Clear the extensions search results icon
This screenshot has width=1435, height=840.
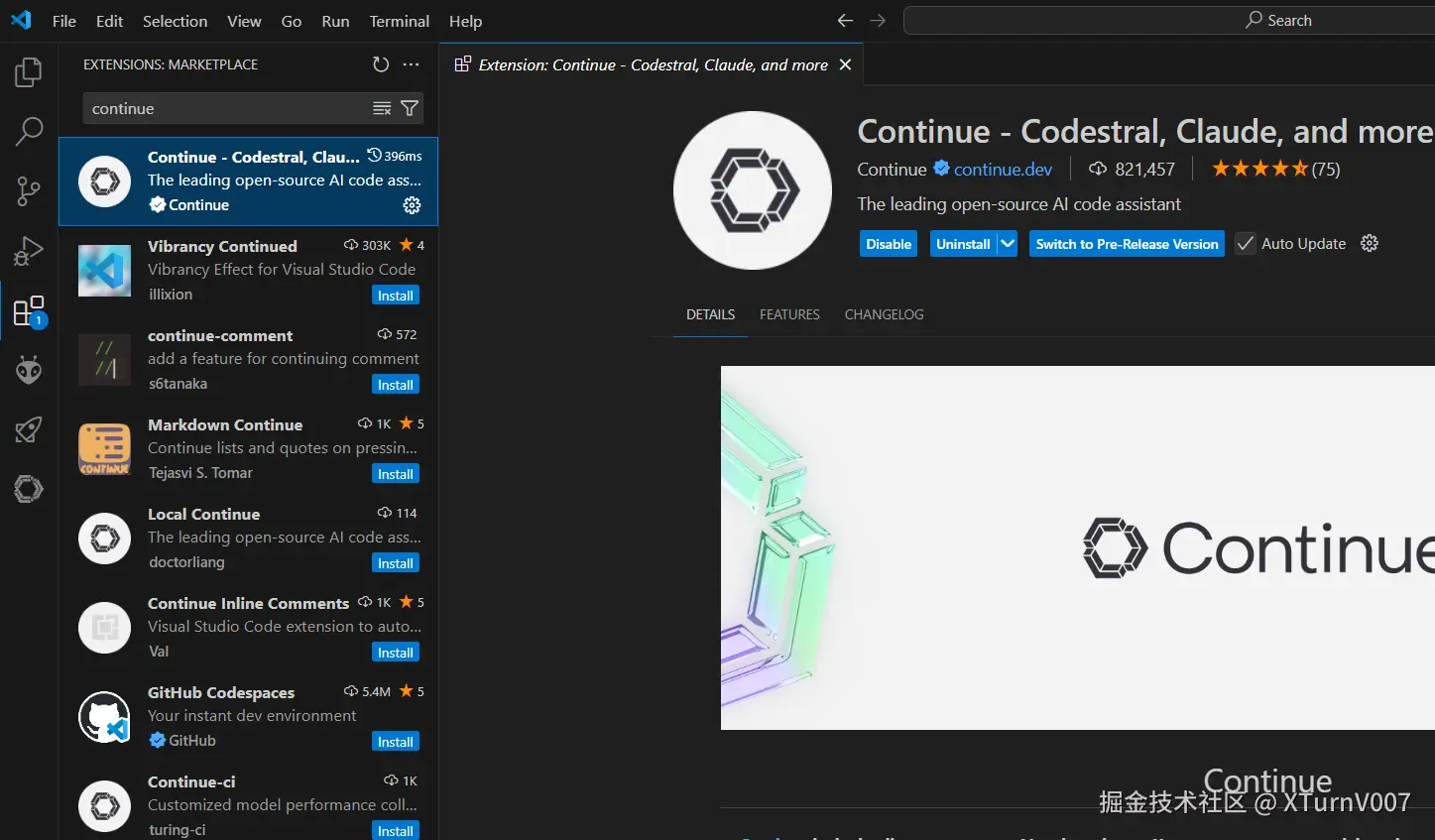pyautogui.click(x=382, y=108)
